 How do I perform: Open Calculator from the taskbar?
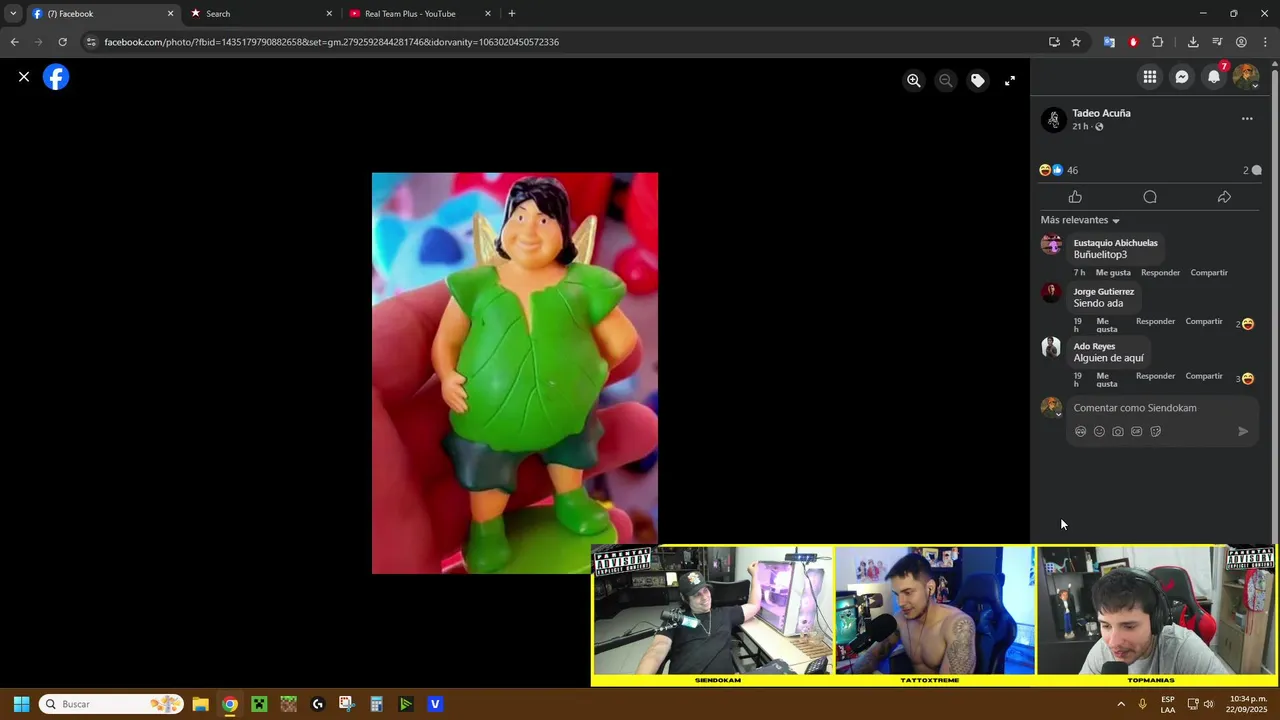click(x=376, y=704)
